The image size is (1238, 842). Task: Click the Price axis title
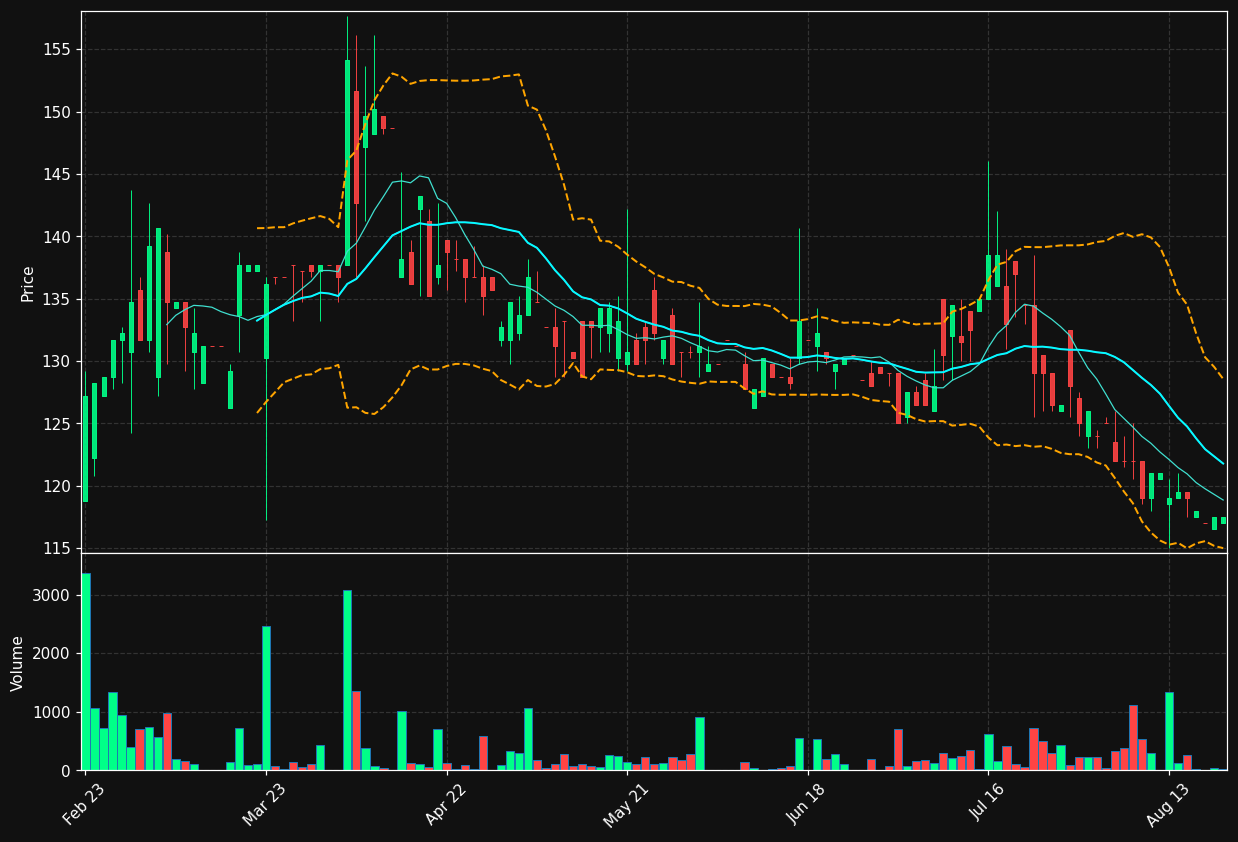click(28, 283)
